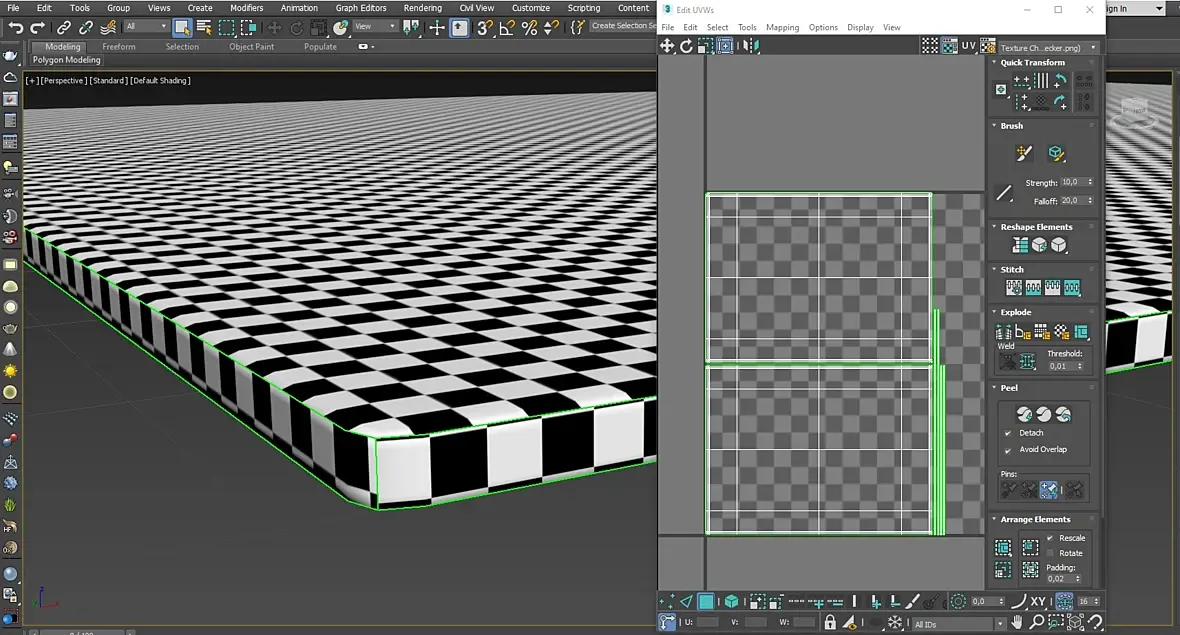Viewport: 1180px width, 635px height.
Task: Select the Rotate tool in Edit UVWs
Action: point(686,46)
